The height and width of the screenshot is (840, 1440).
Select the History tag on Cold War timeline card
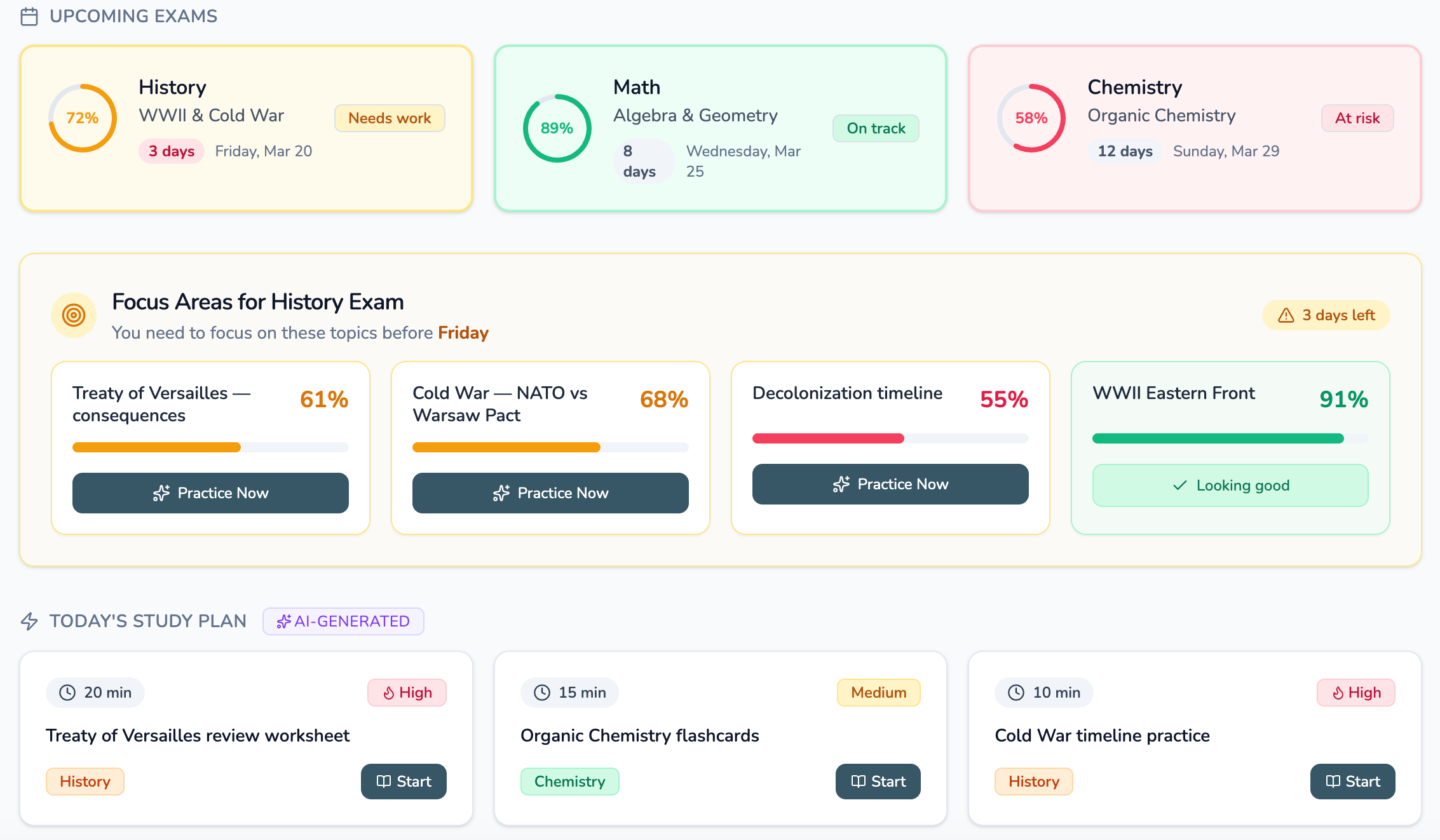pyautogui.click(x=1033, y=782)
